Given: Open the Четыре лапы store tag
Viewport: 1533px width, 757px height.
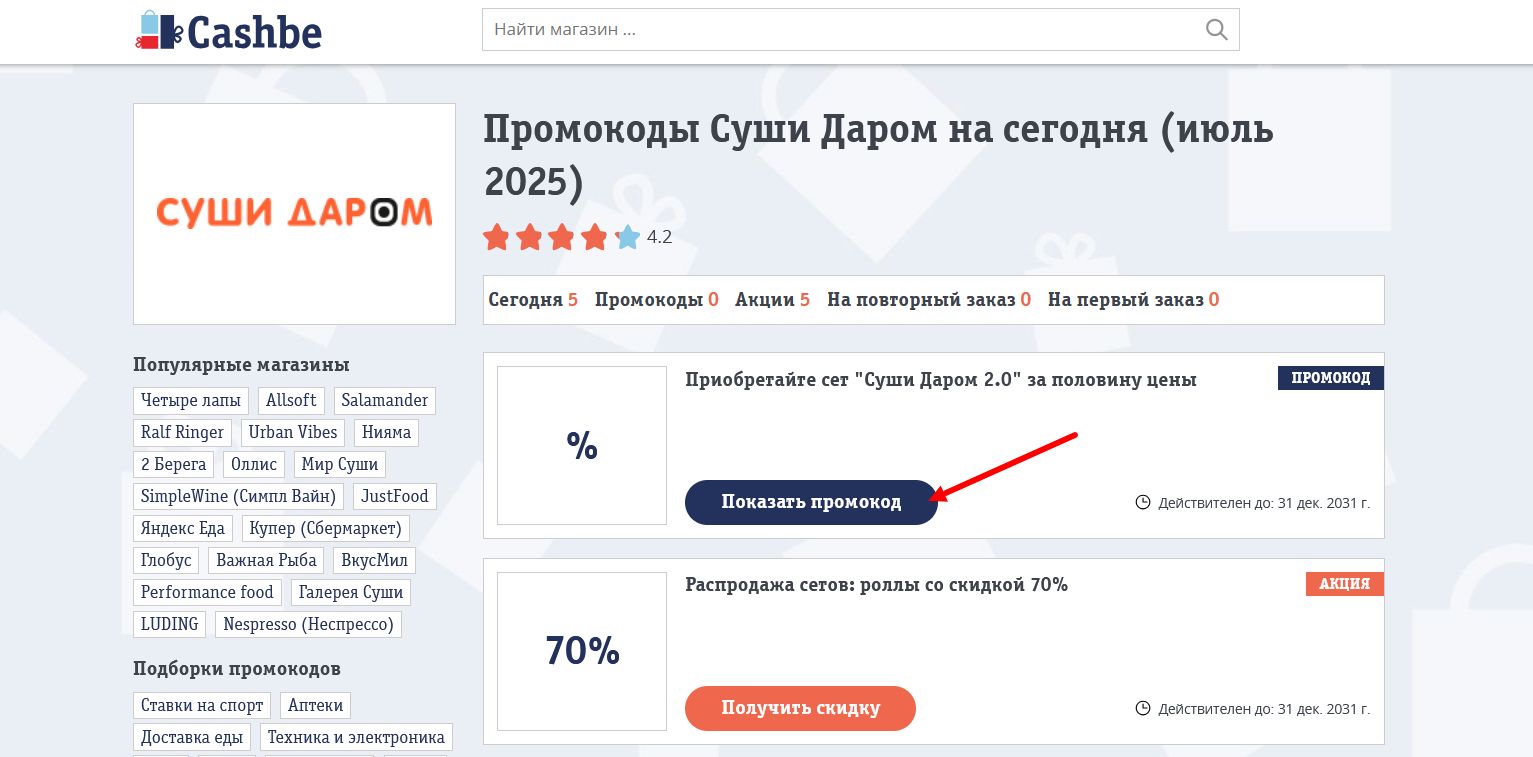Looking at the screenshot, I should tap(191, 400).
